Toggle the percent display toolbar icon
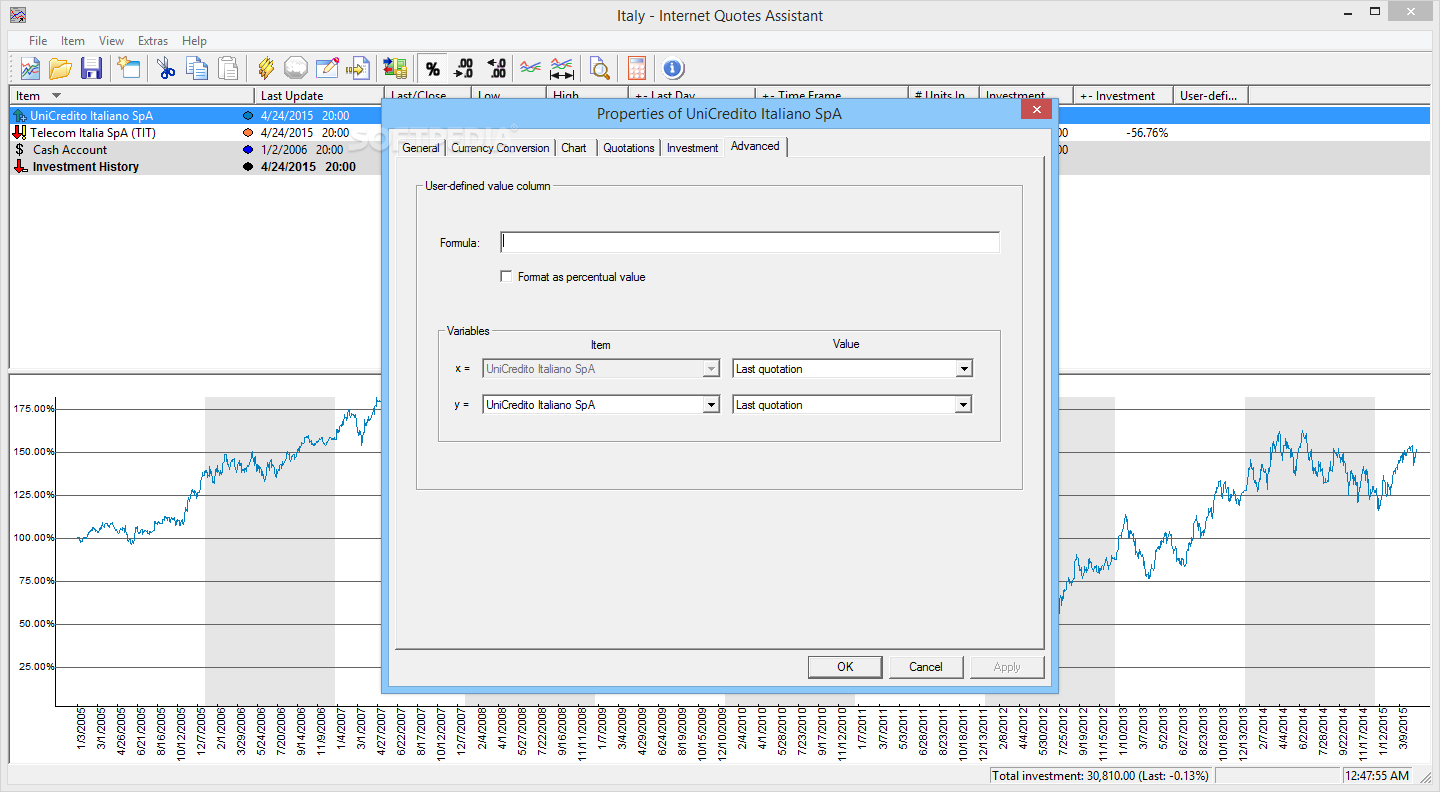The image size is (1440, 792). 432,68
